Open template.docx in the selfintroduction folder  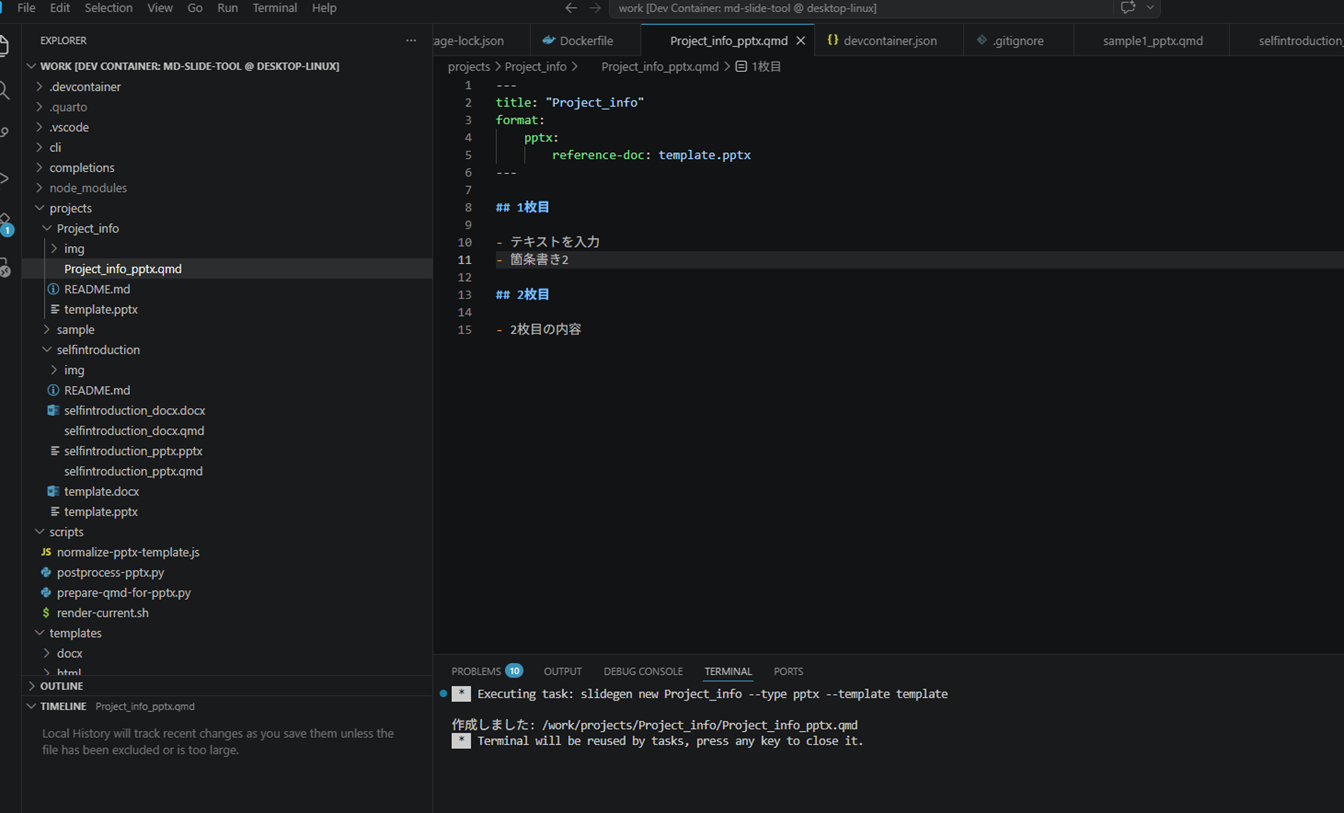click(x=101, y=491)
